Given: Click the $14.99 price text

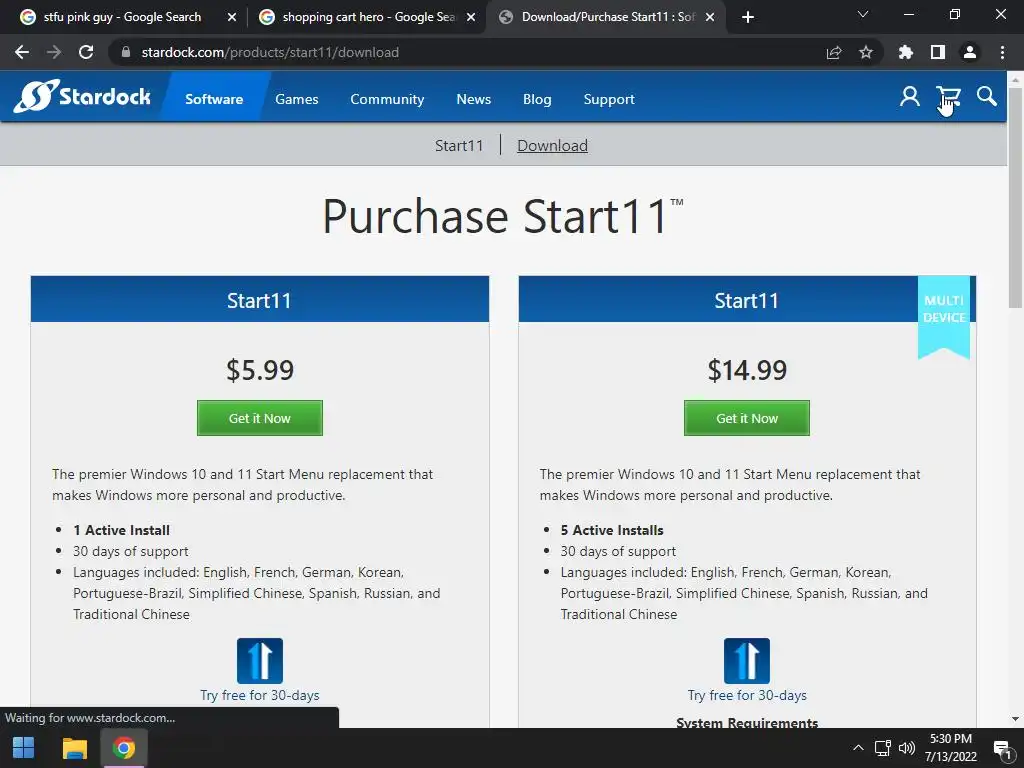Looking at the screenshot, I should [747, 370].
